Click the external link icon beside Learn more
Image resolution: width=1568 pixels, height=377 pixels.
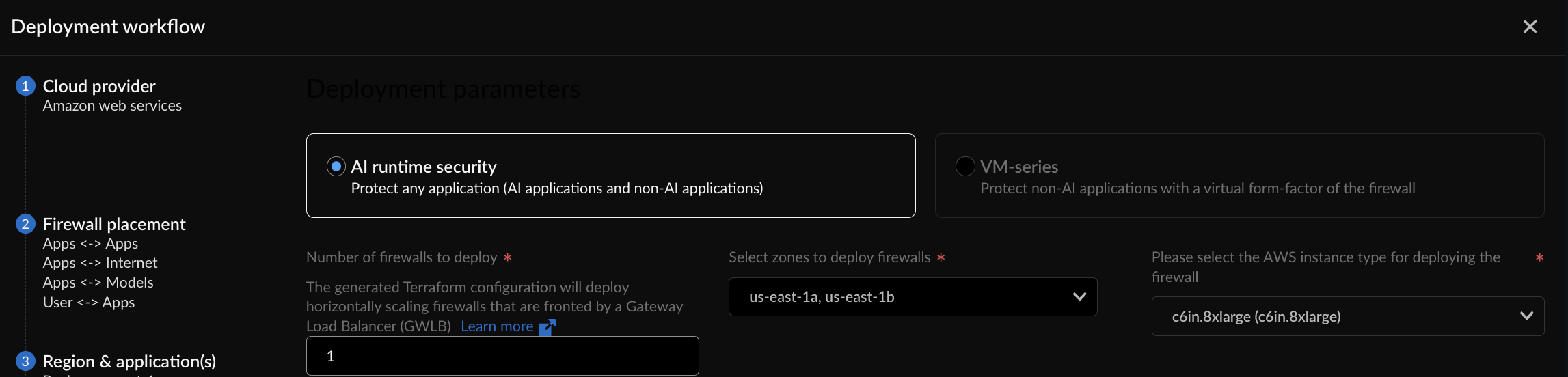click(x=547, y=327)
